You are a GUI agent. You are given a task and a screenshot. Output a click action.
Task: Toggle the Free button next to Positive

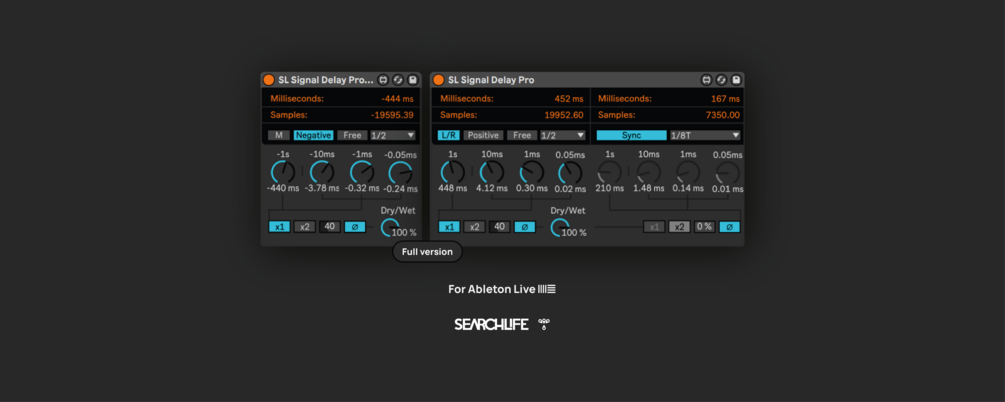(x=522, y=135)
